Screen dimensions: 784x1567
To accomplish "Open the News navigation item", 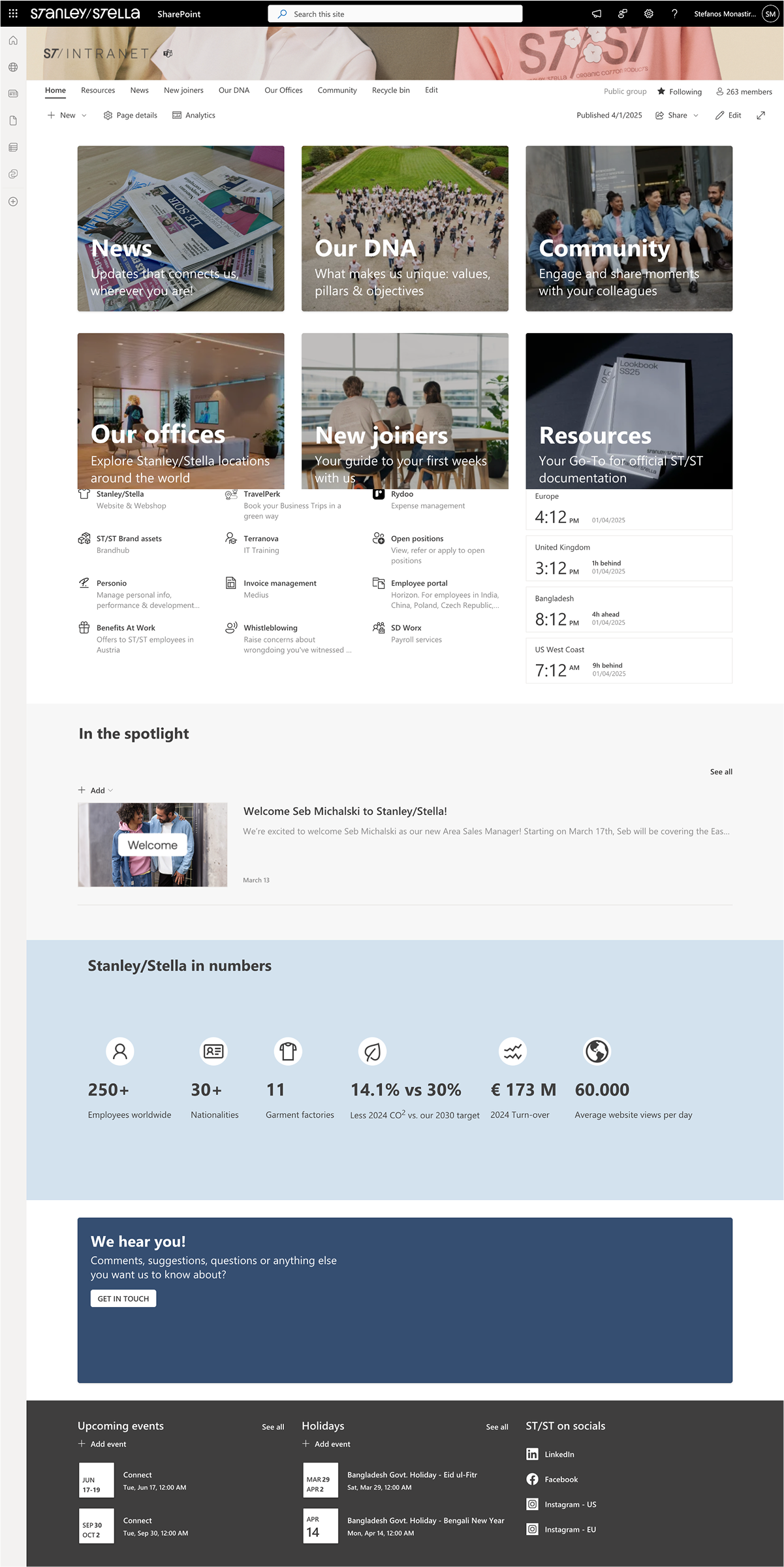I will pos(139,90).
